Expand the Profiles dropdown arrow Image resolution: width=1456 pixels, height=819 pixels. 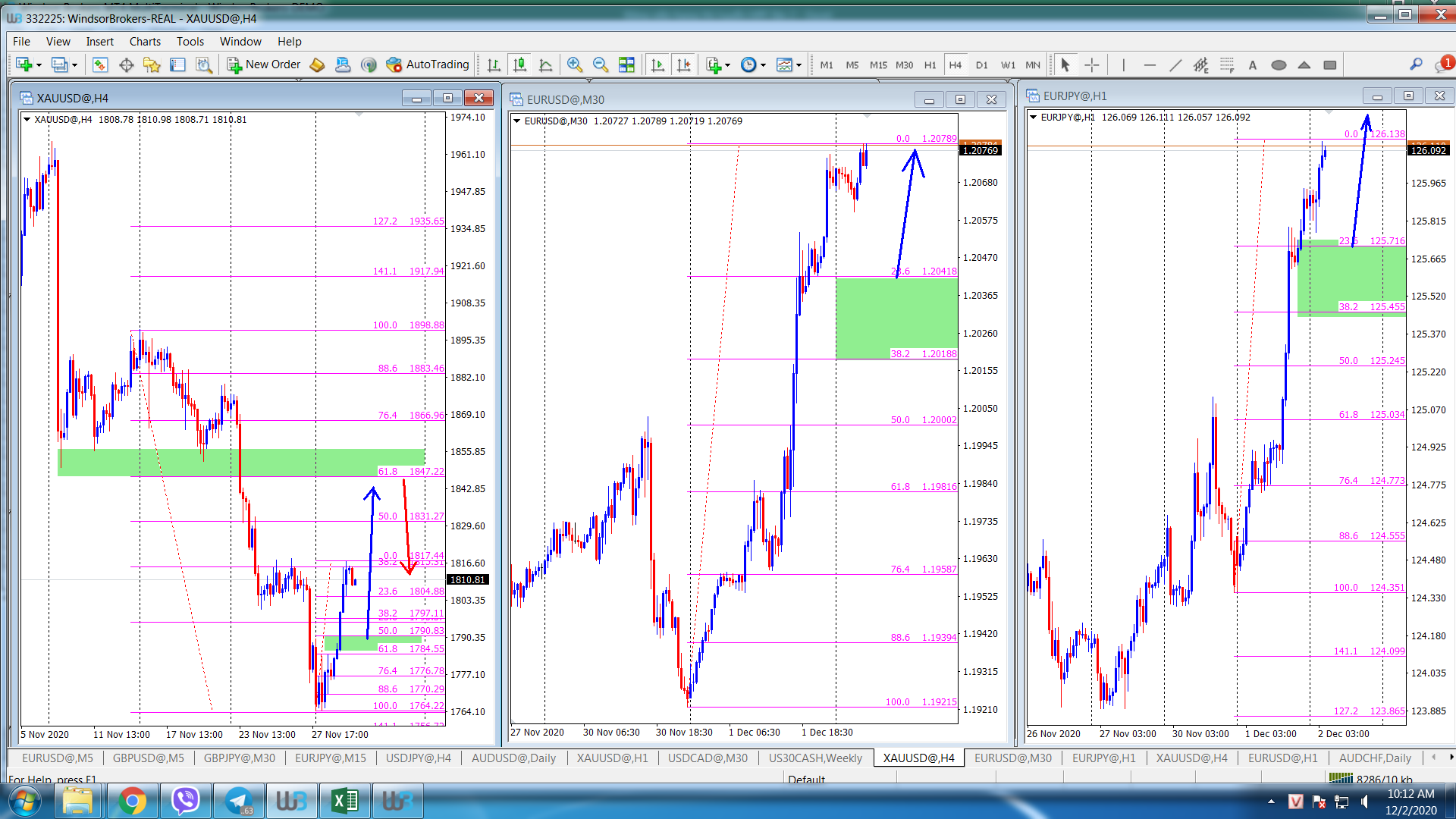(x=74, y=65)
